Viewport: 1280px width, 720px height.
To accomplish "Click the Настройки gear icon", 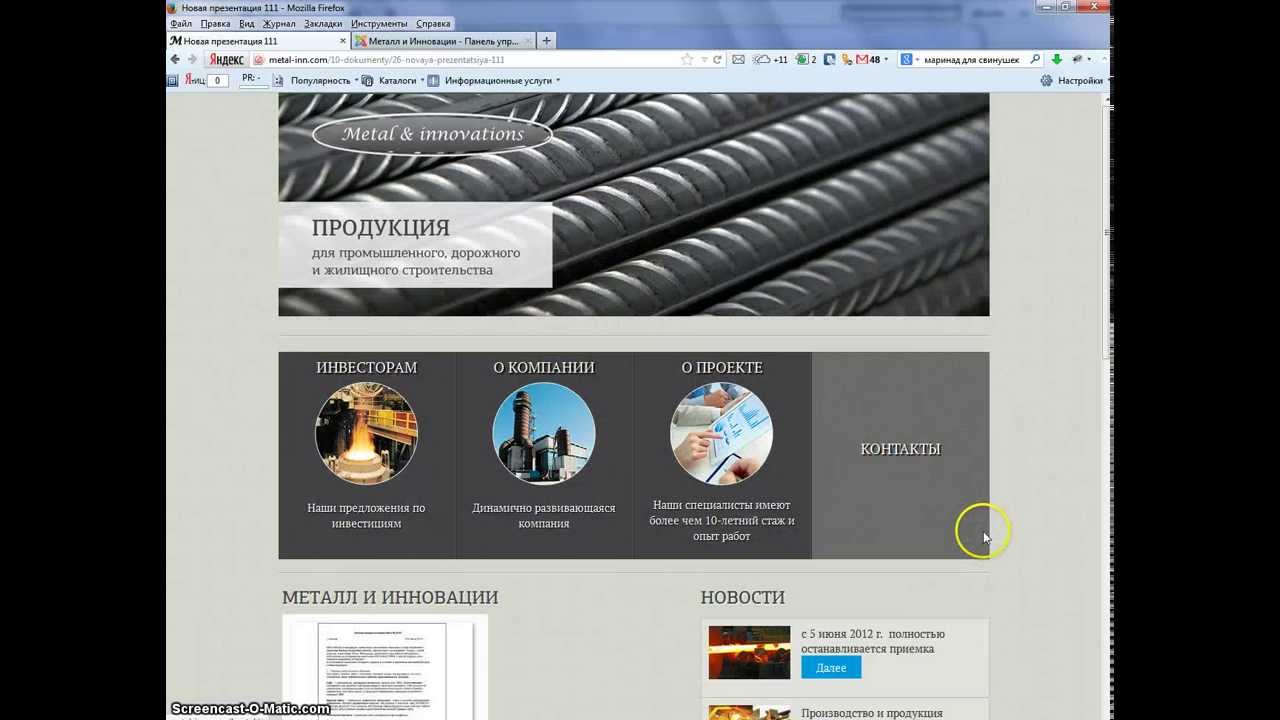I will click(1047, 80).
